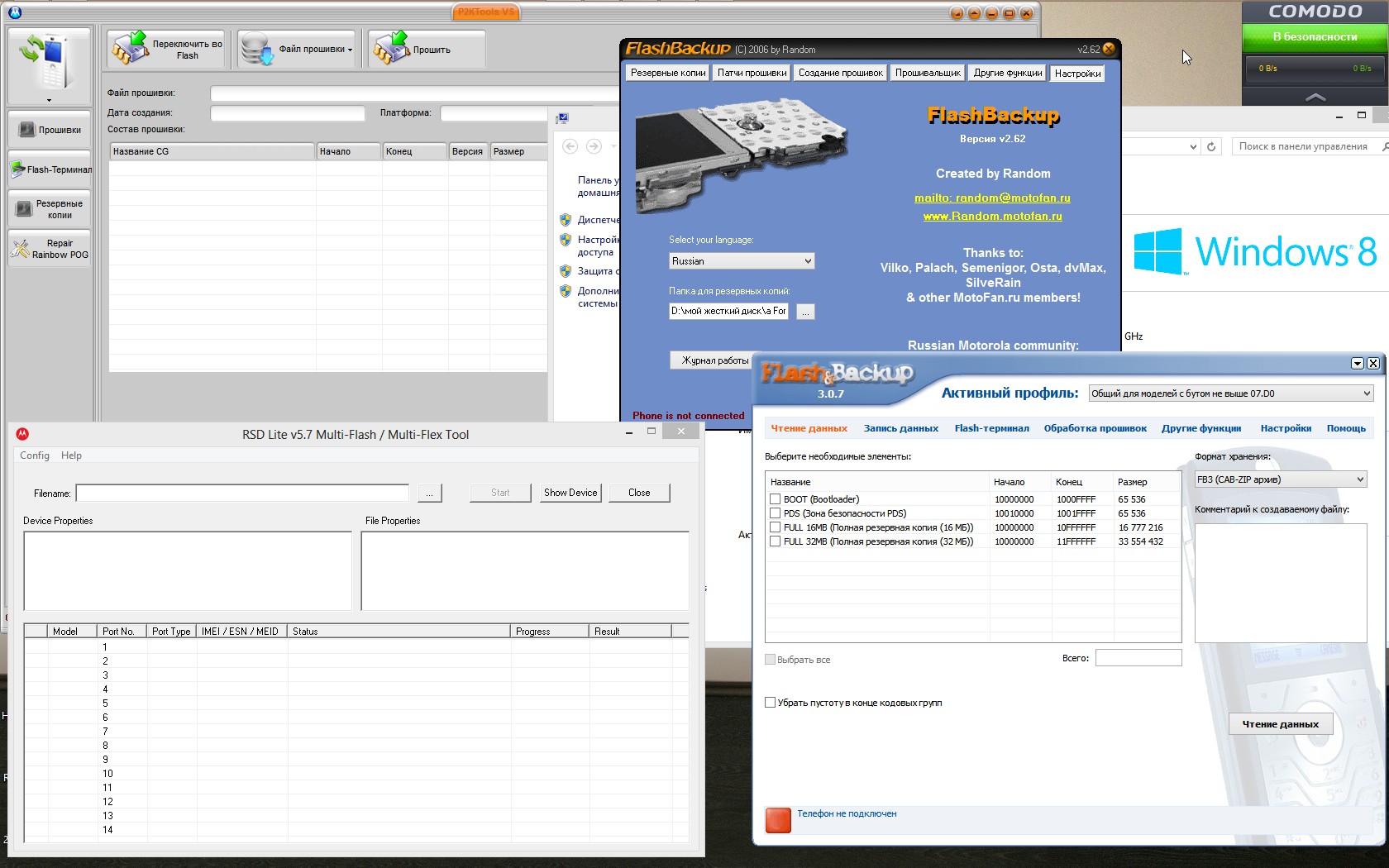The width and height of the screenshot is (1389, 868).
Task: Expand the arrow below the phone icon
Action: click(x=49, y=100)
